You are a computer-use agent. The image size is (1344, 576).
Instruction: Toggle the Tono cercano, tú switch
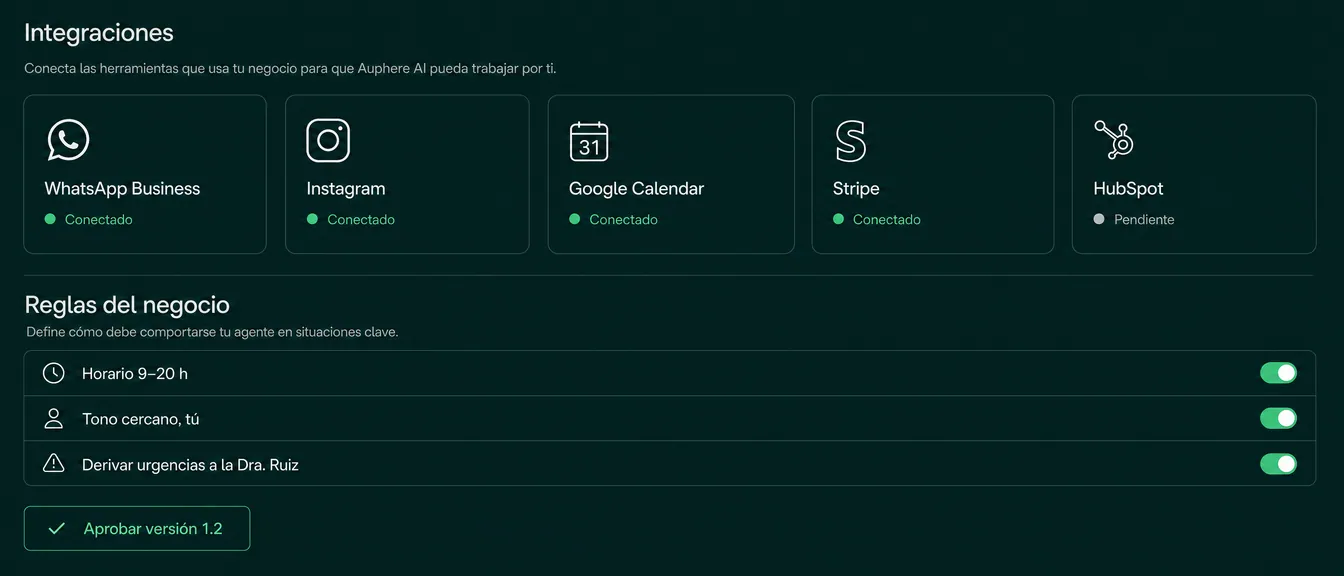click(1278, 418)
